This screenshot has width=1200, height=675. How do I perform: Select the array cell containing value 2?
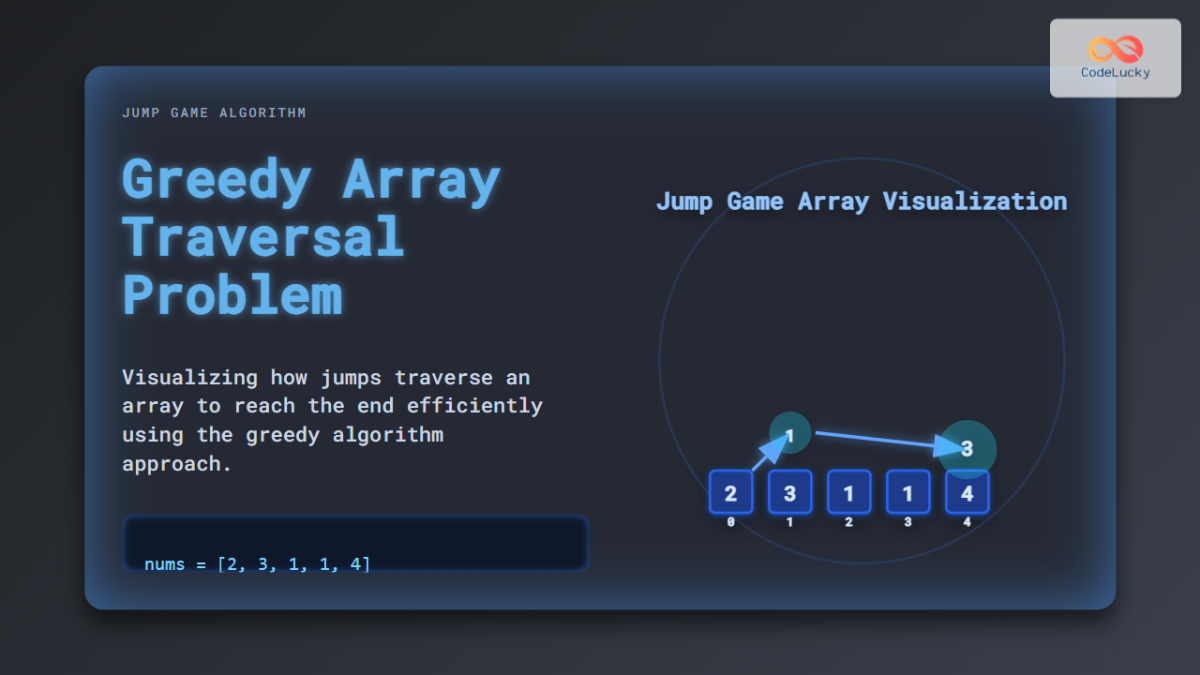730,492
